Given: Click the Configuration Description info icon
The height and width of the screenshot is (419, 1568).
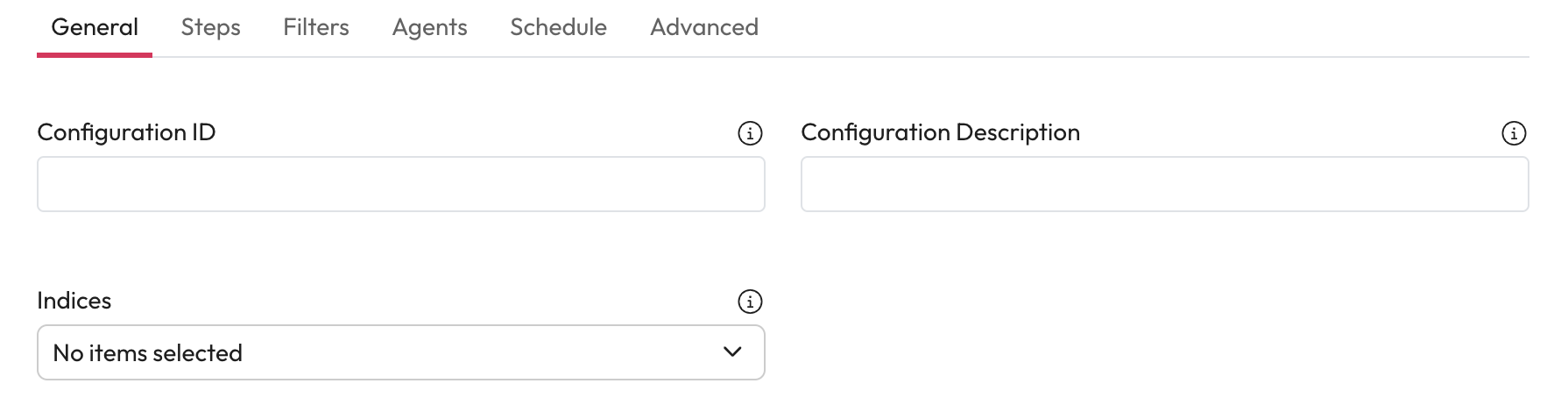Looking at the screenshot, I should (1514, 133).
